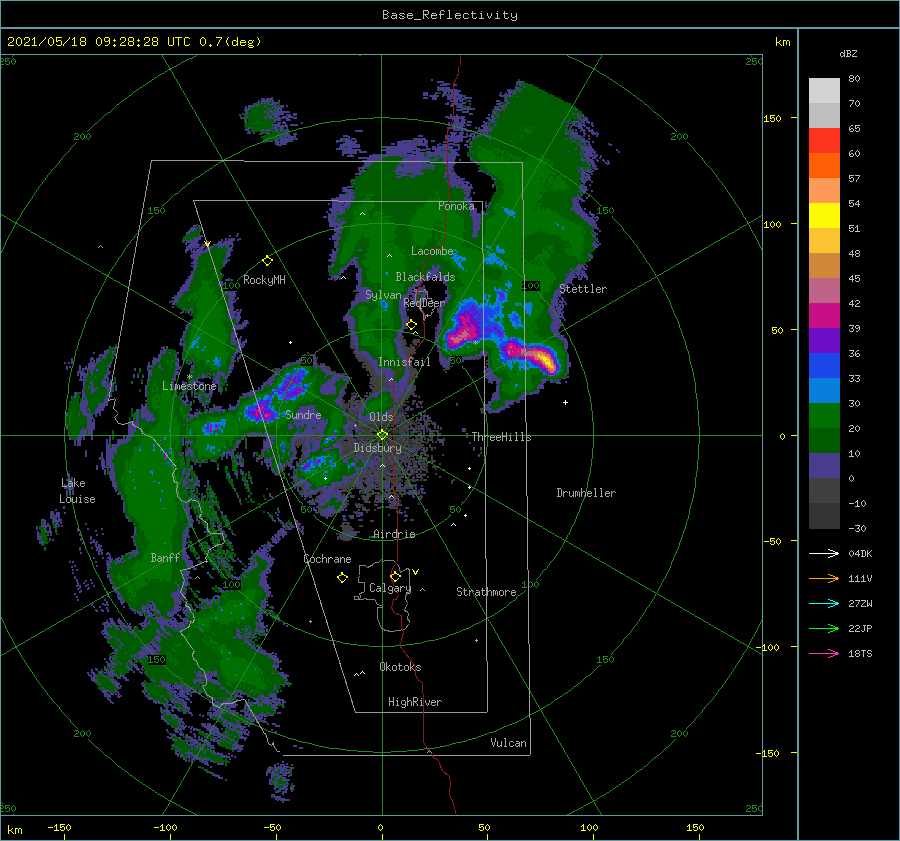This screenshot has height=841, width=900.
Task: Pick the red 60-65 dBZ legend swatch
Action: [824, 141]
